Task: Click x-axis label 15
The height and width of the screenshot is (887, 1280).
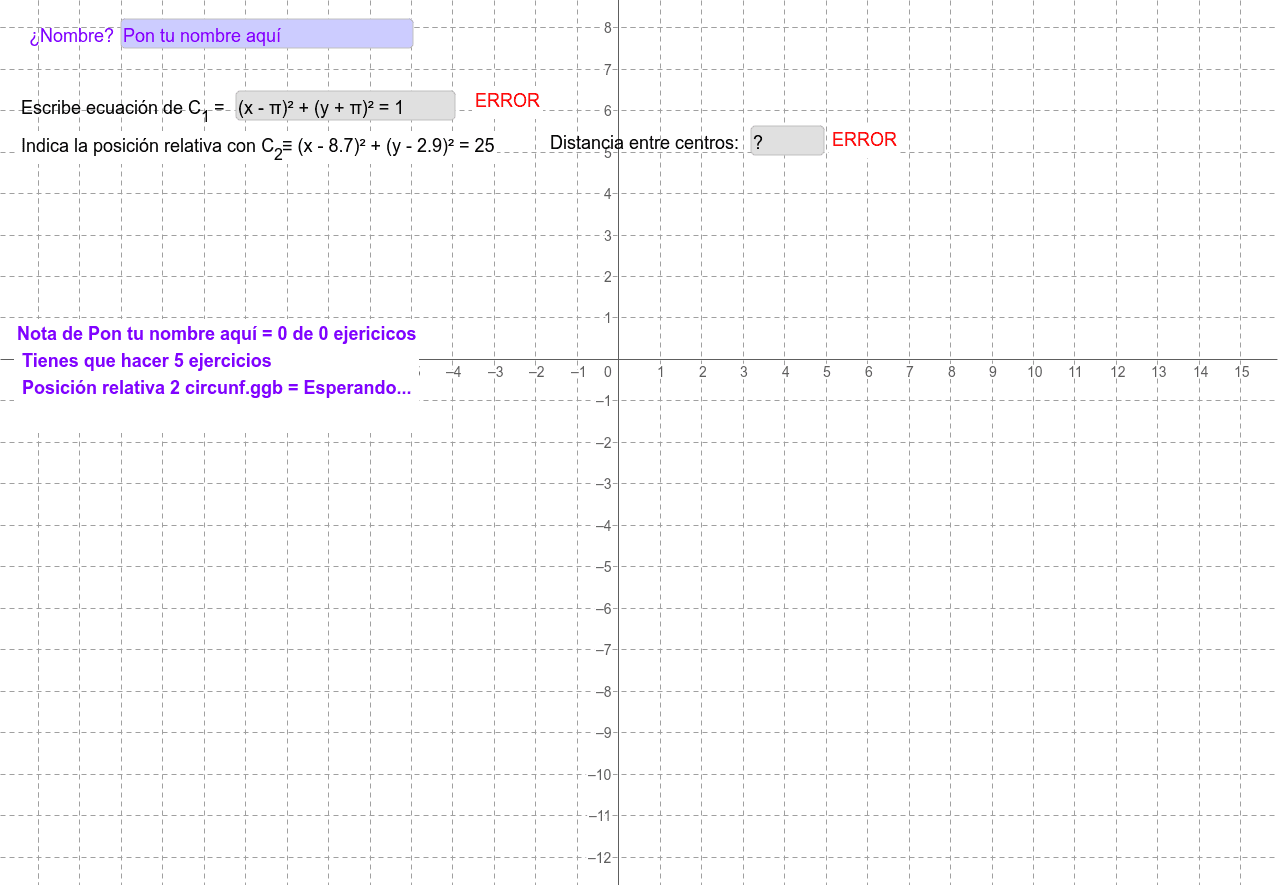Action: pos(1242,372)
